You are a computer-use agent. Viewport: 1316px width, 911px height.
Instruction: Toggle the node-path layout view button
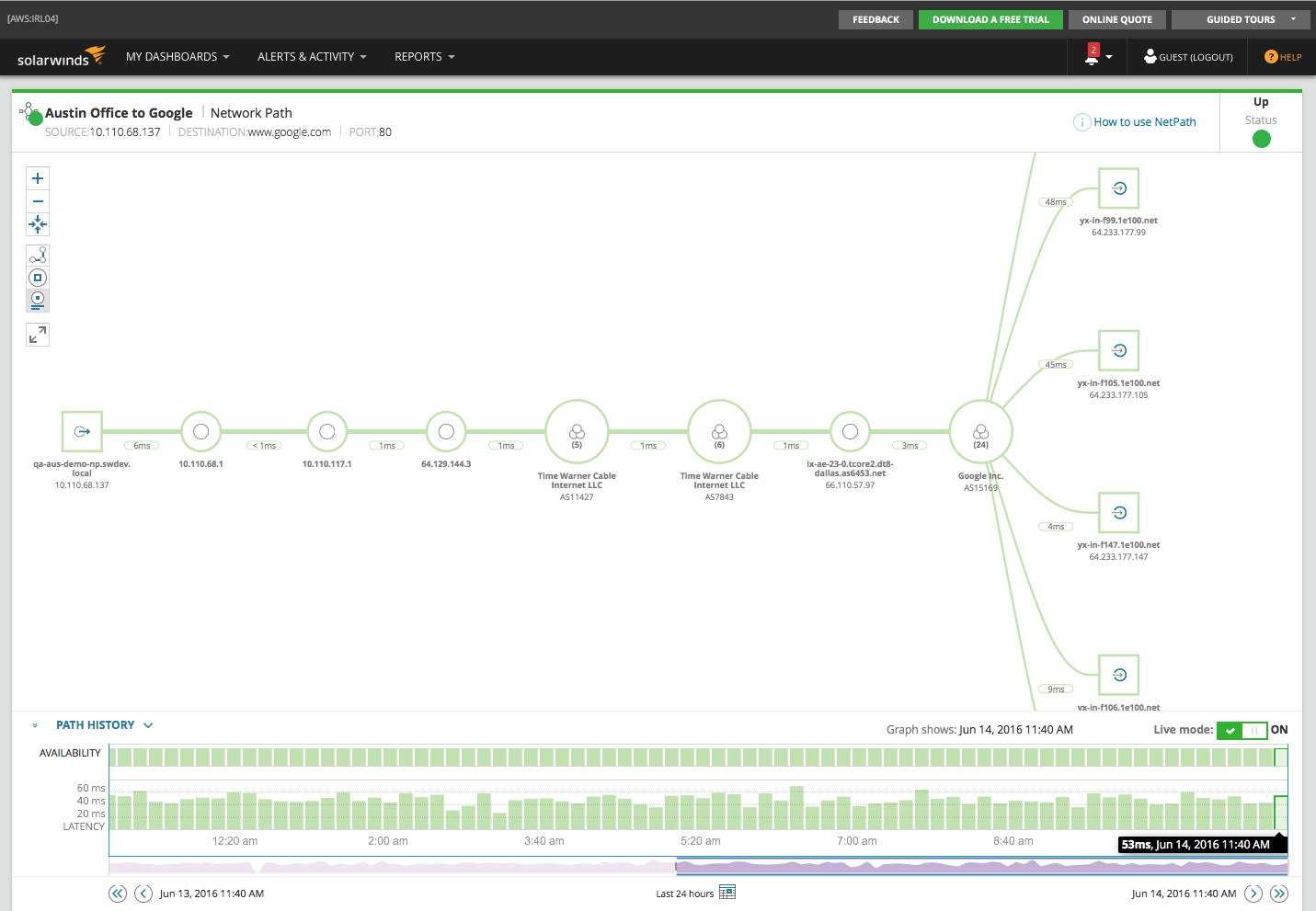(38, 255)
